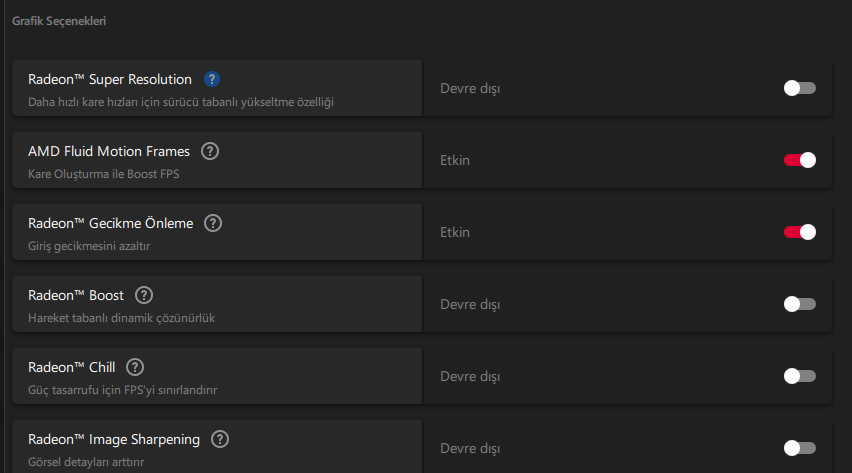Image resolution: width=852 pixels, height=473 pixels.
Task: Click the Radeon Boost question mark icon
Action: 144,295
